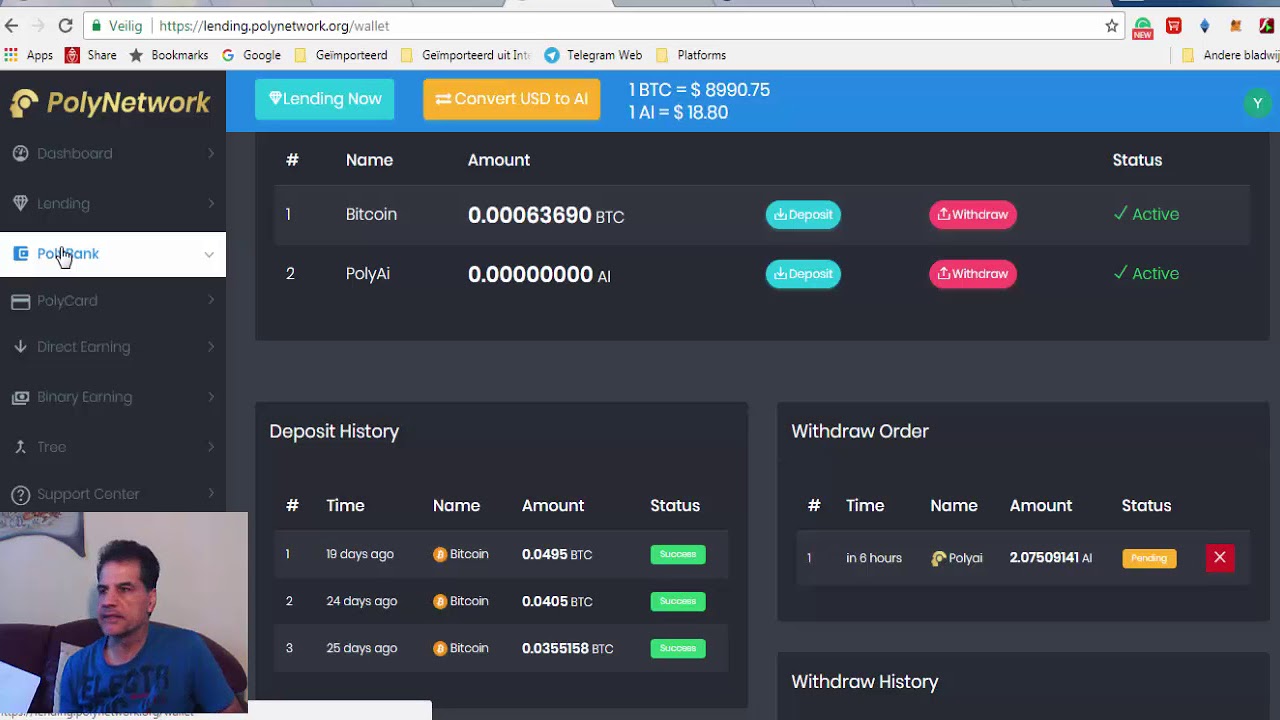This screenshot has width=1280, height=720.
Task: Click the browser address bar URL
Action: point(274,26)
